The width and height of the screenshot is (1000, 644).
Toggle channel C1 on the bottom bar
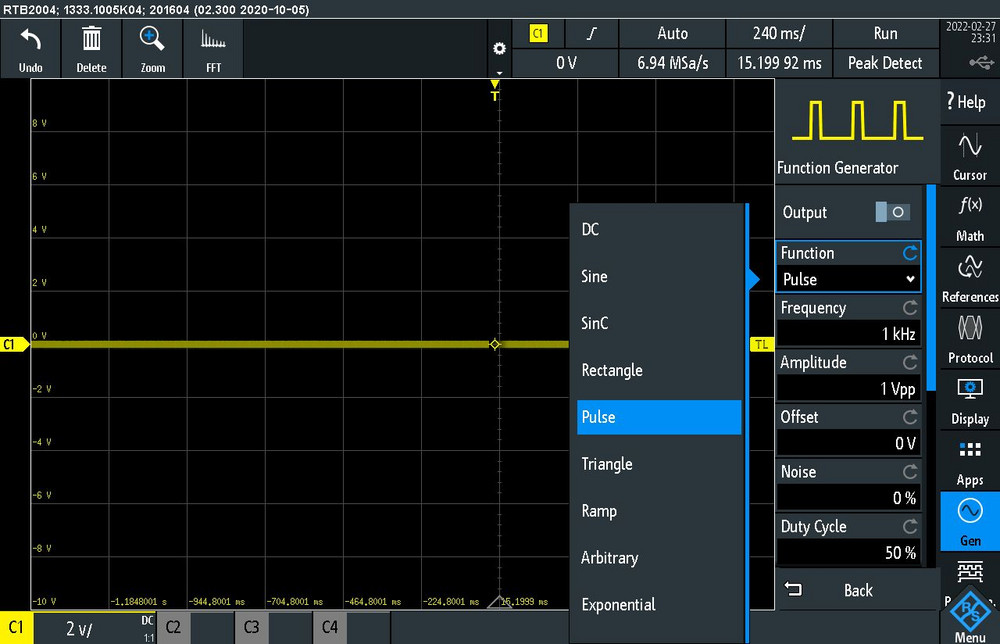click(x=16, y=627)
